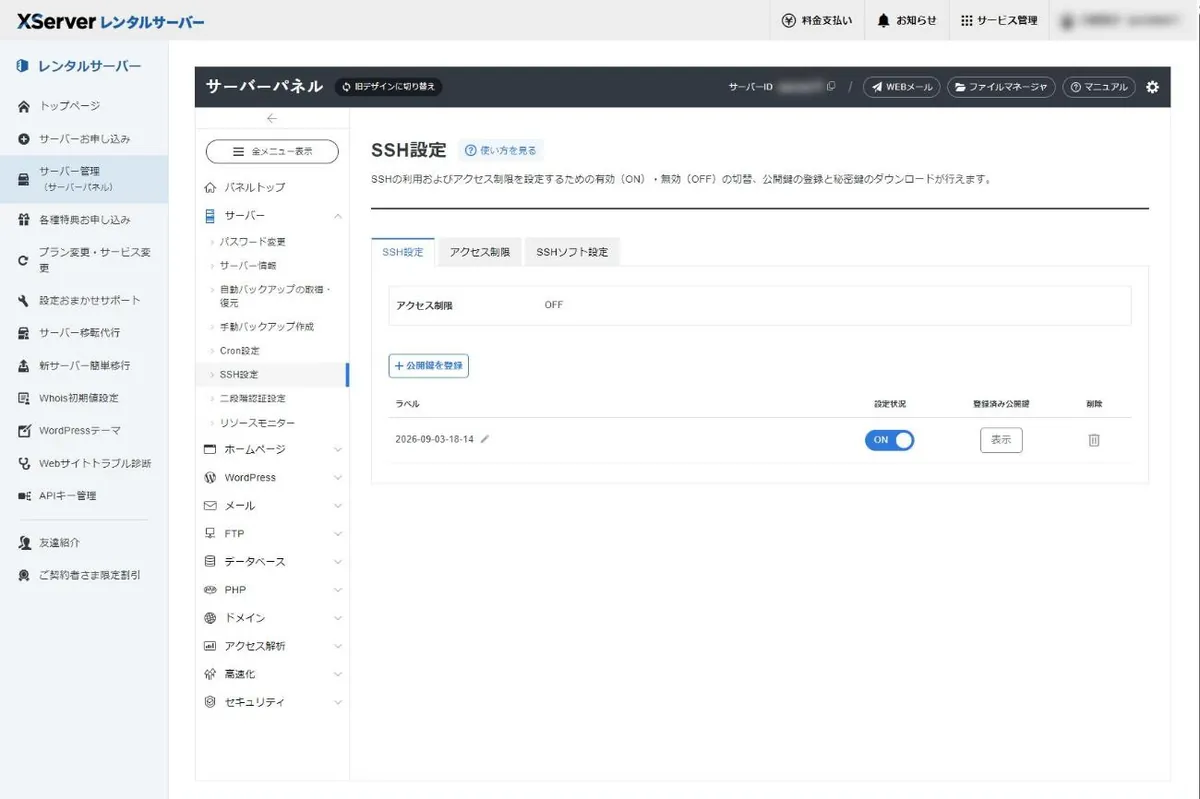Select the SSH設定 tab
The width and height of the screenshot is (1200, 799).
coord(403,252)
